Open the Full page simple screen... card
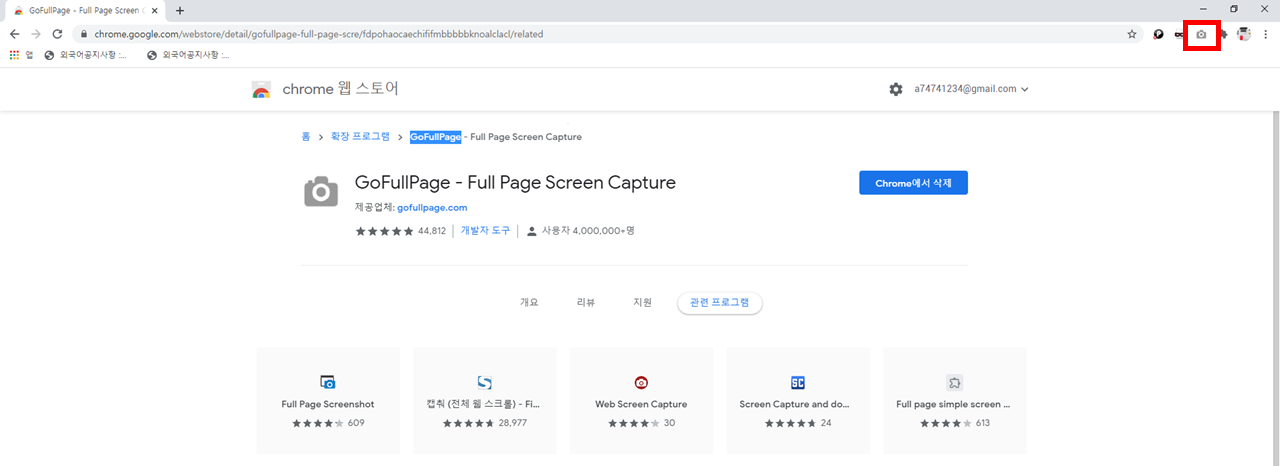The image size is (1280, 466). pyautogui.click(x=954, y=400)
